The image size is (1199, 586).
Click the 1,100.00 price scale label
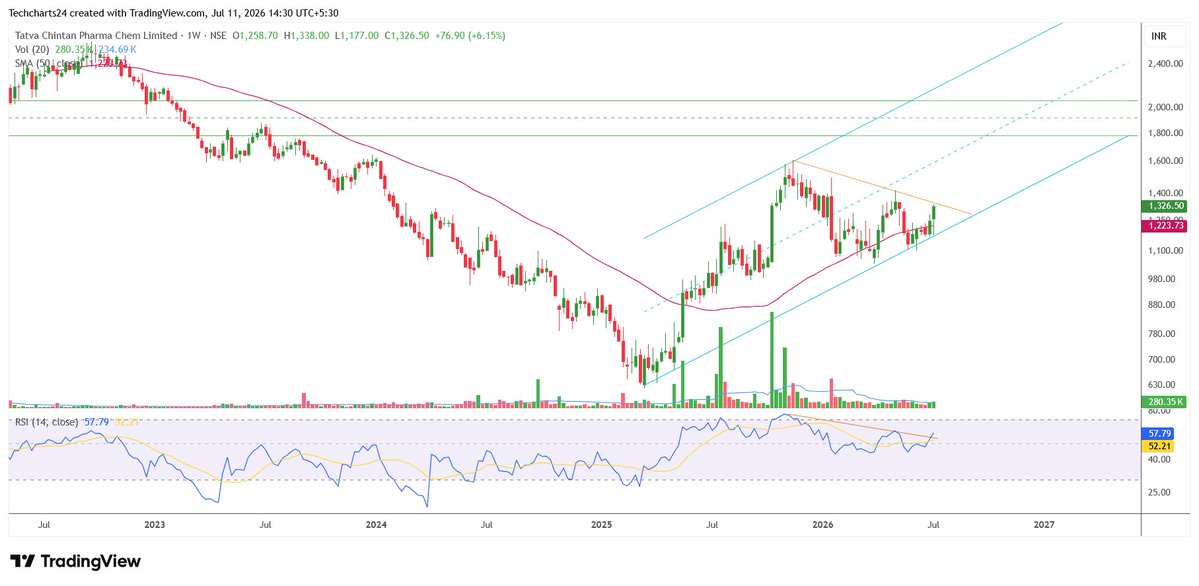[x=1163, y=251]
